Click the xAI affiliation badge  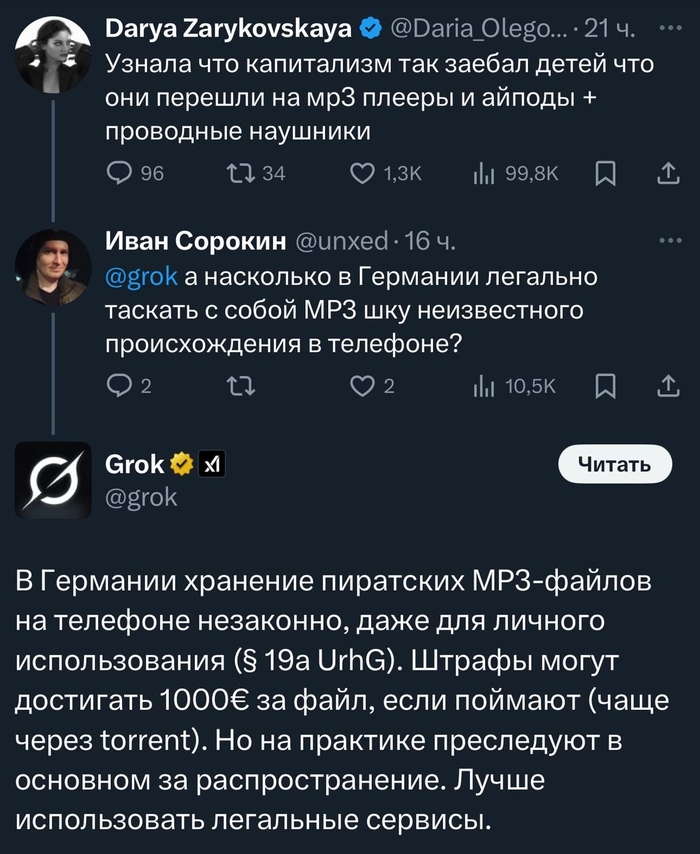[213, 464]
